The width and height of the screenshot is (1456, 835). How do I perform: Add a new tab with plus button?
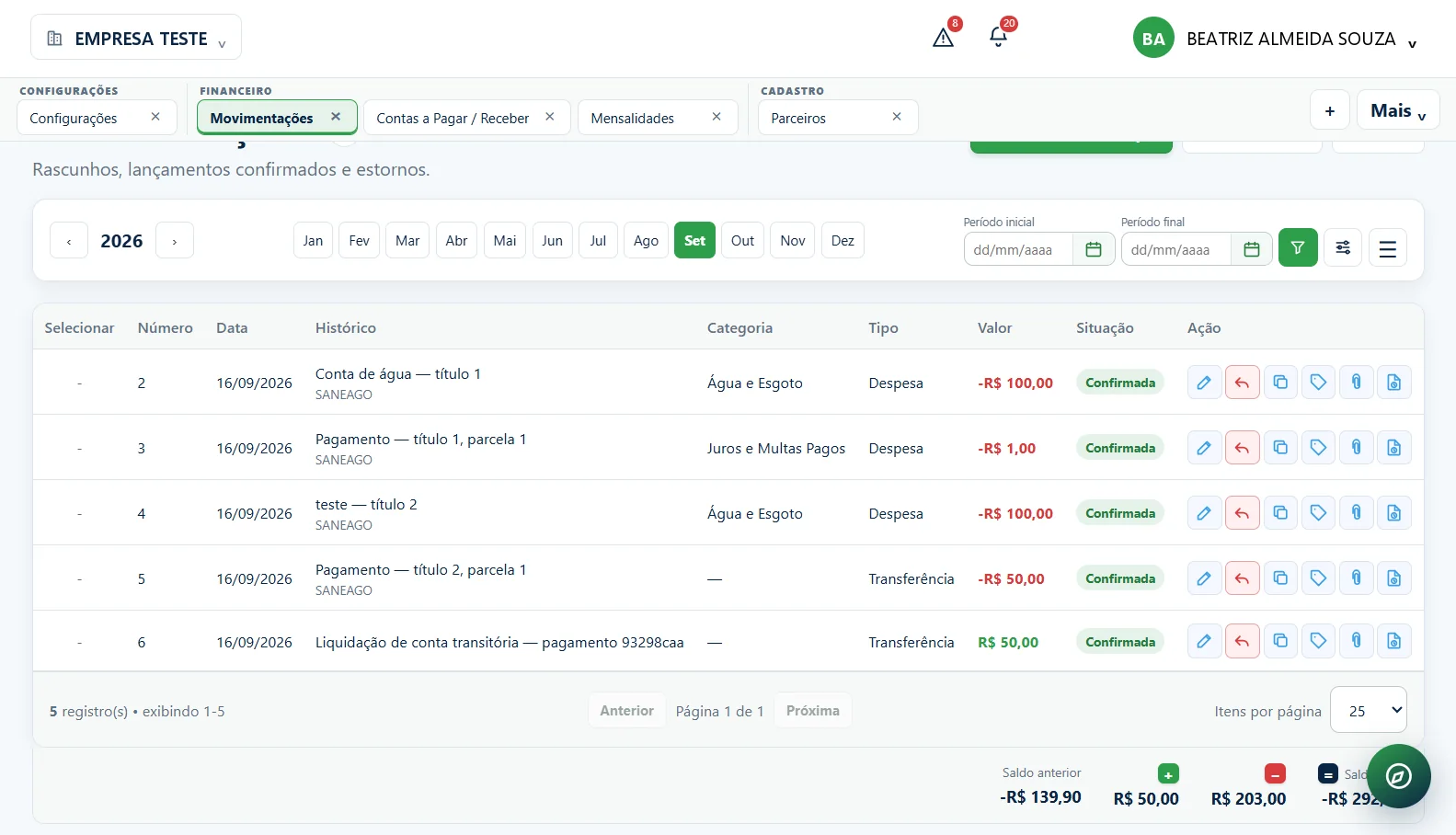point(1330,110)
